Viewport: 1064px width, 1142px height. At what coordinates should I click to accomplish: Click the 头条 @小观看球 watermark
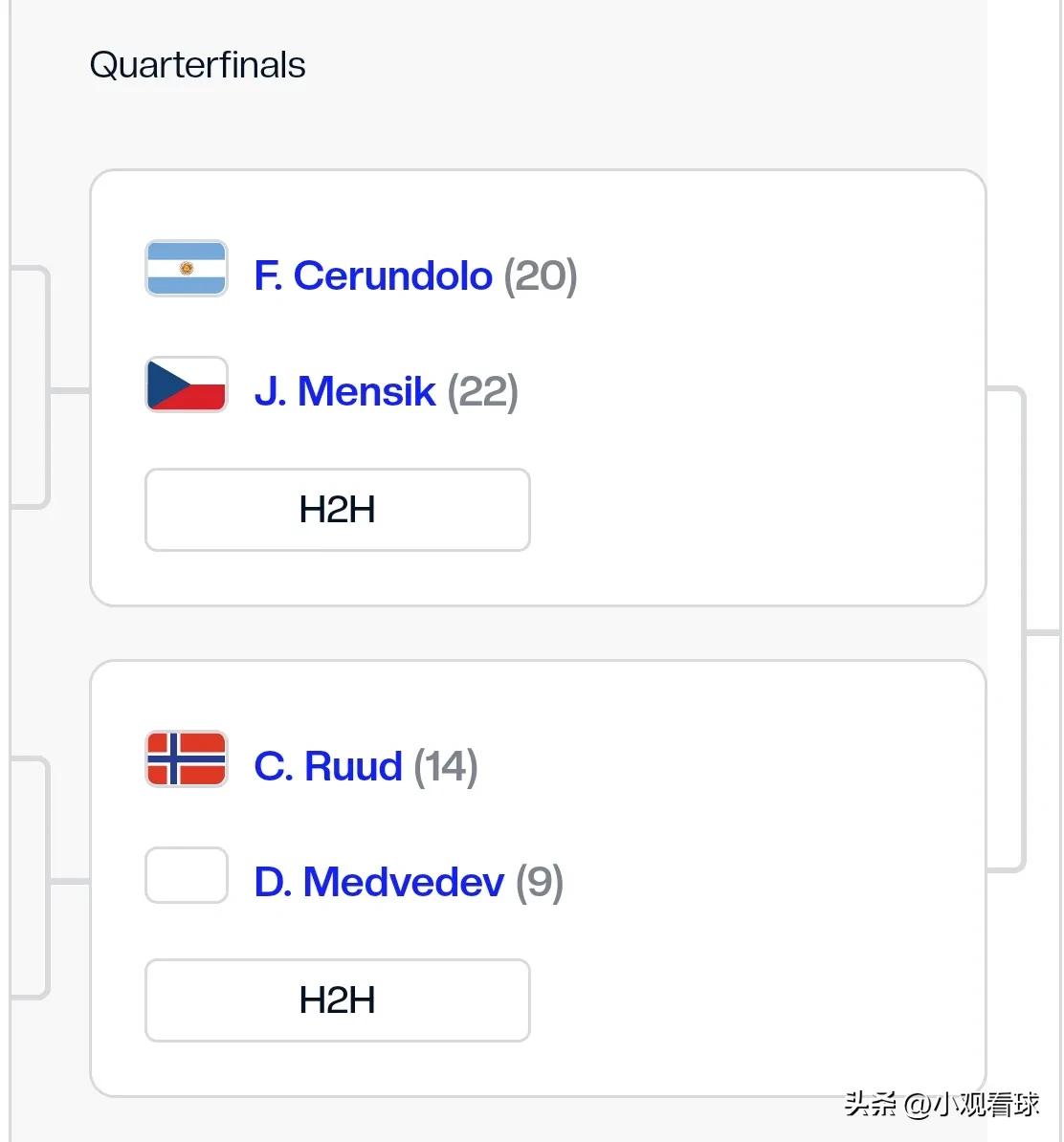tap(942, 1104)
